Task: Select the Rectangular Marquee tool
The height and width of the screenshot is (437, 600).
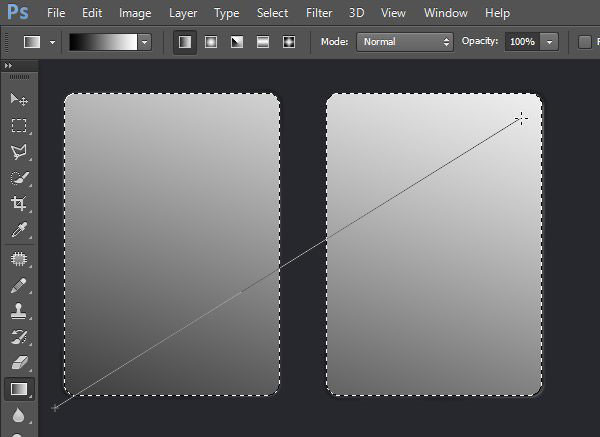Action: (x=19, y=126)
